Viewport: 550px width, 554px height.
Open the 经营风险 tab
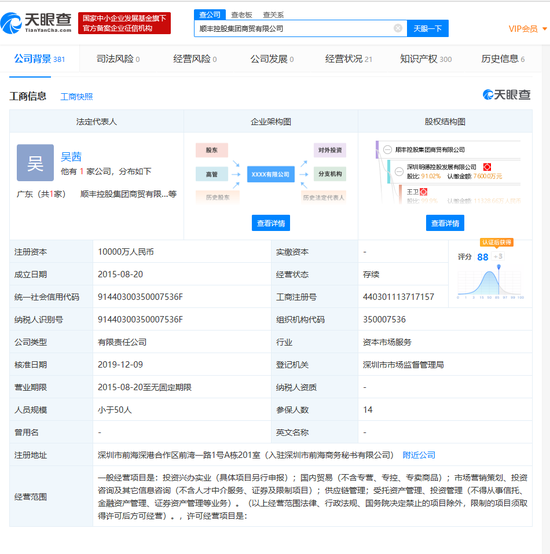click(x=195, y=59)
